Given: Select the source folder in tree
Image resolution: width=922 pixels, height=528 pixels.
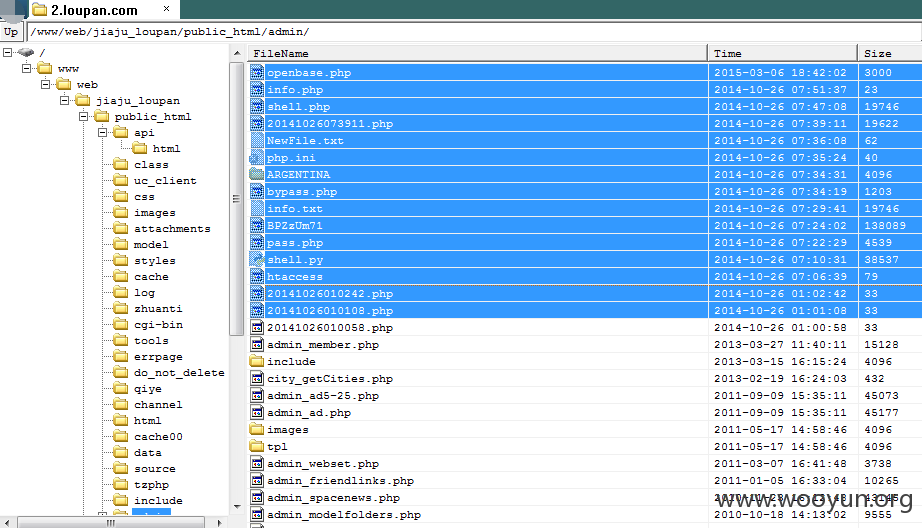Looking at the screenshot, I should [155, 469].
